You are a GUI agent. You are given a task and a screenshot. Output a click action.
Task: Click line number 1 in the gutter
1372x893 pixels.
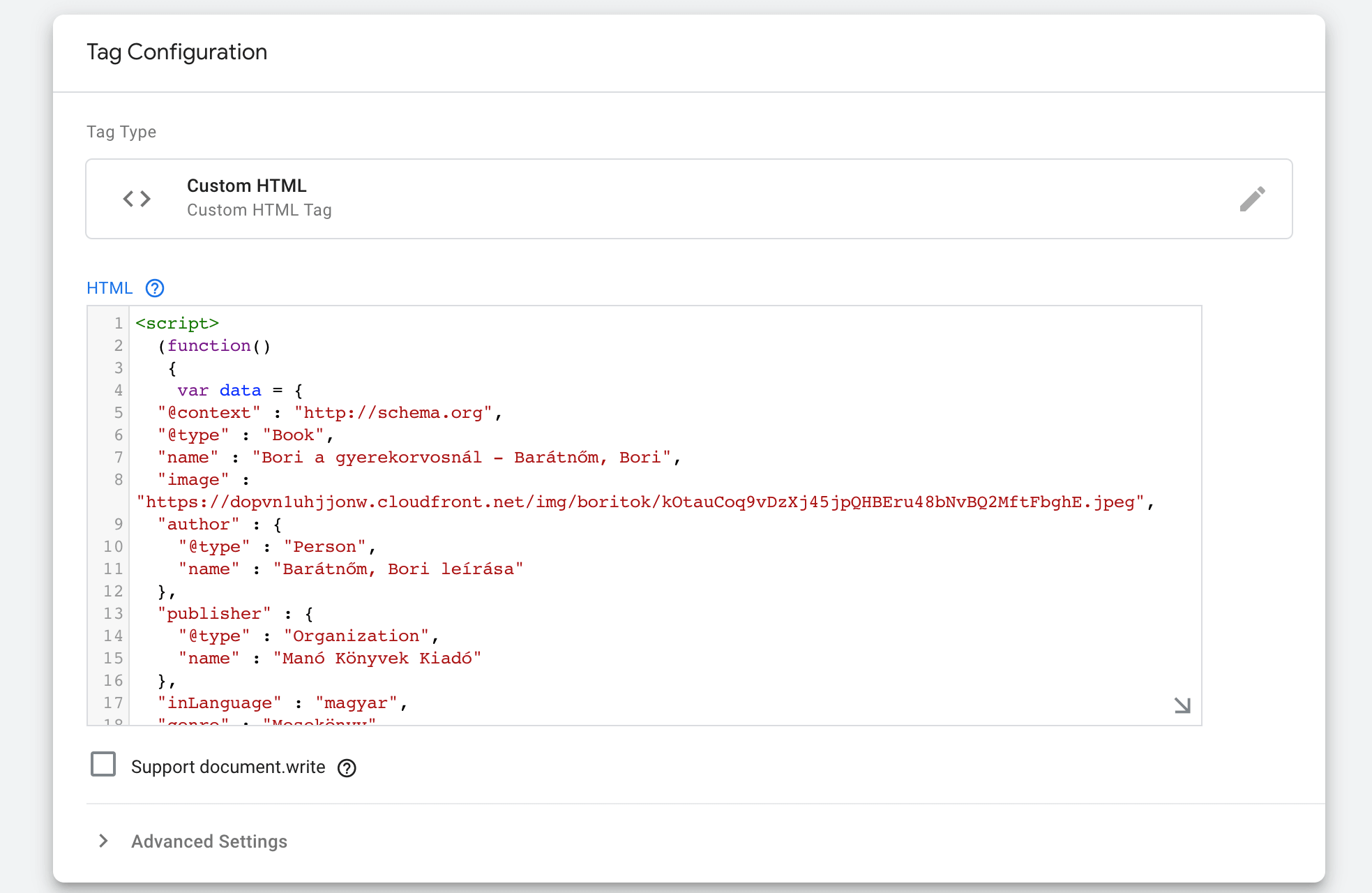click(119, 324)
